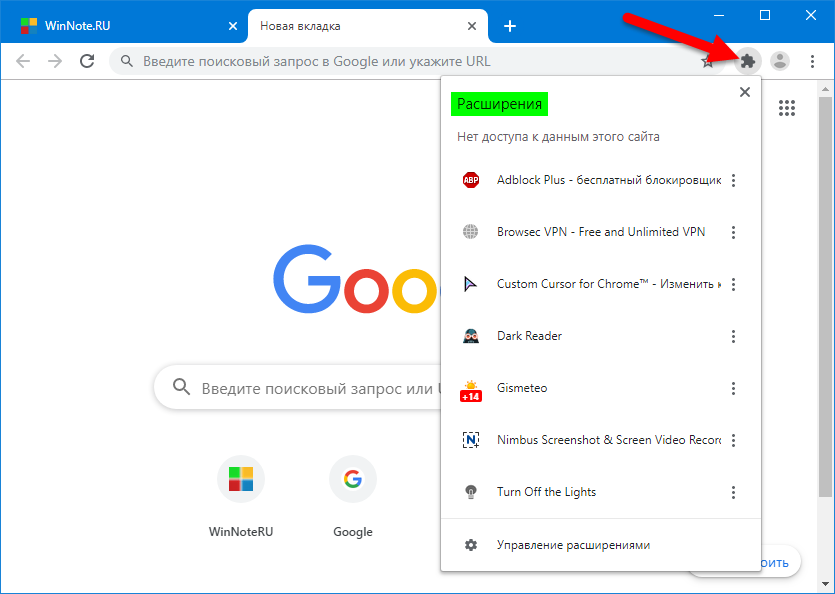Select Adblock Plus extension name
835x594 pixels.
coord(609,180)
